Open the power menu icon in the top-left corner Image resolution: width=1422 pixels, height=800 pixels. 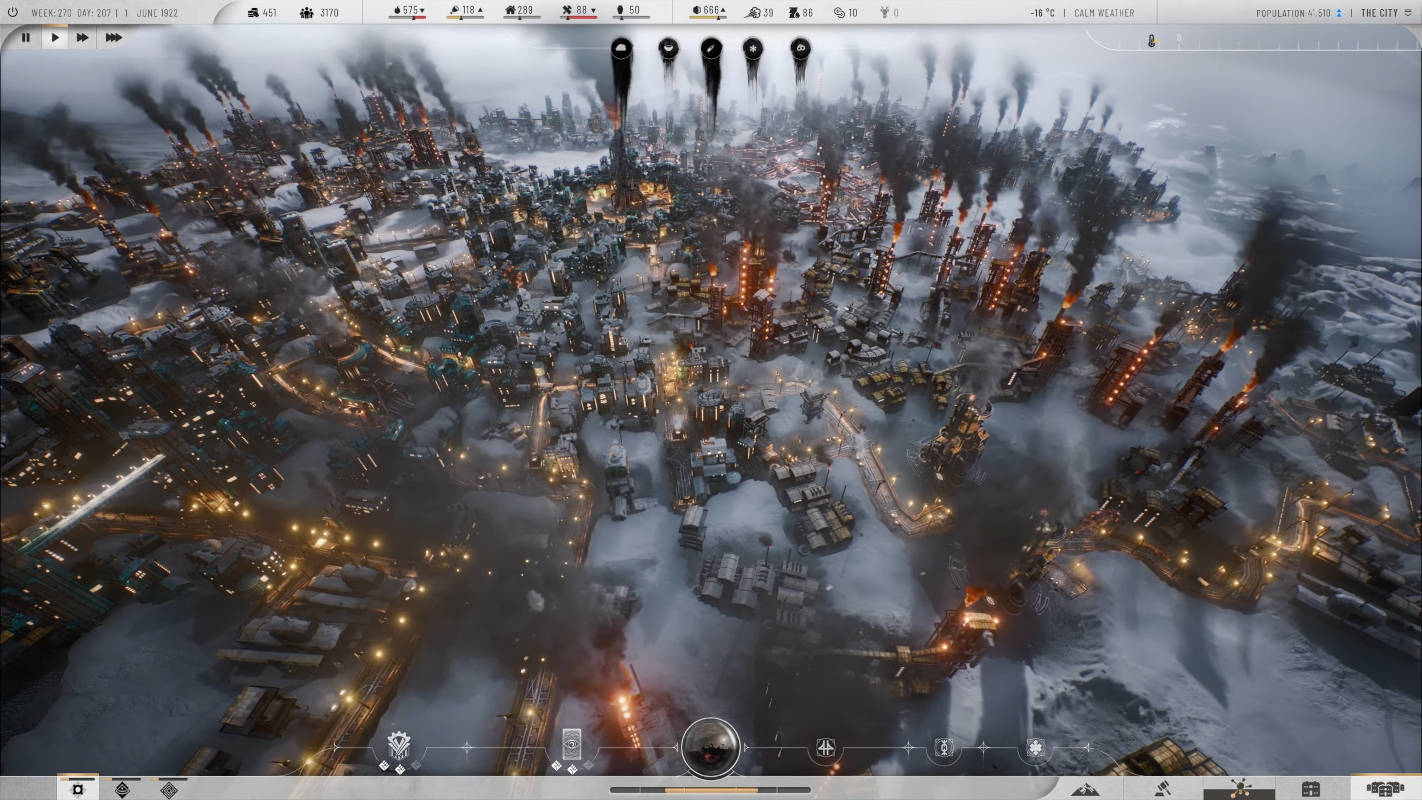coord(13,13)
